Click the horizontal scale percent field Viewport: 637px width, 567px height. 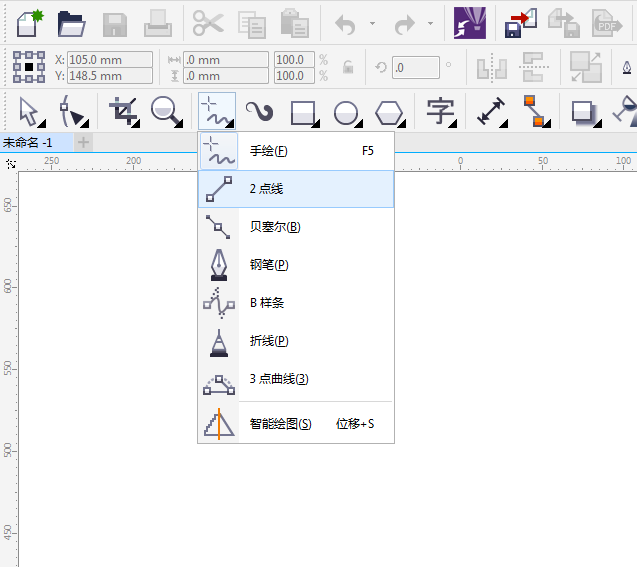294,60
